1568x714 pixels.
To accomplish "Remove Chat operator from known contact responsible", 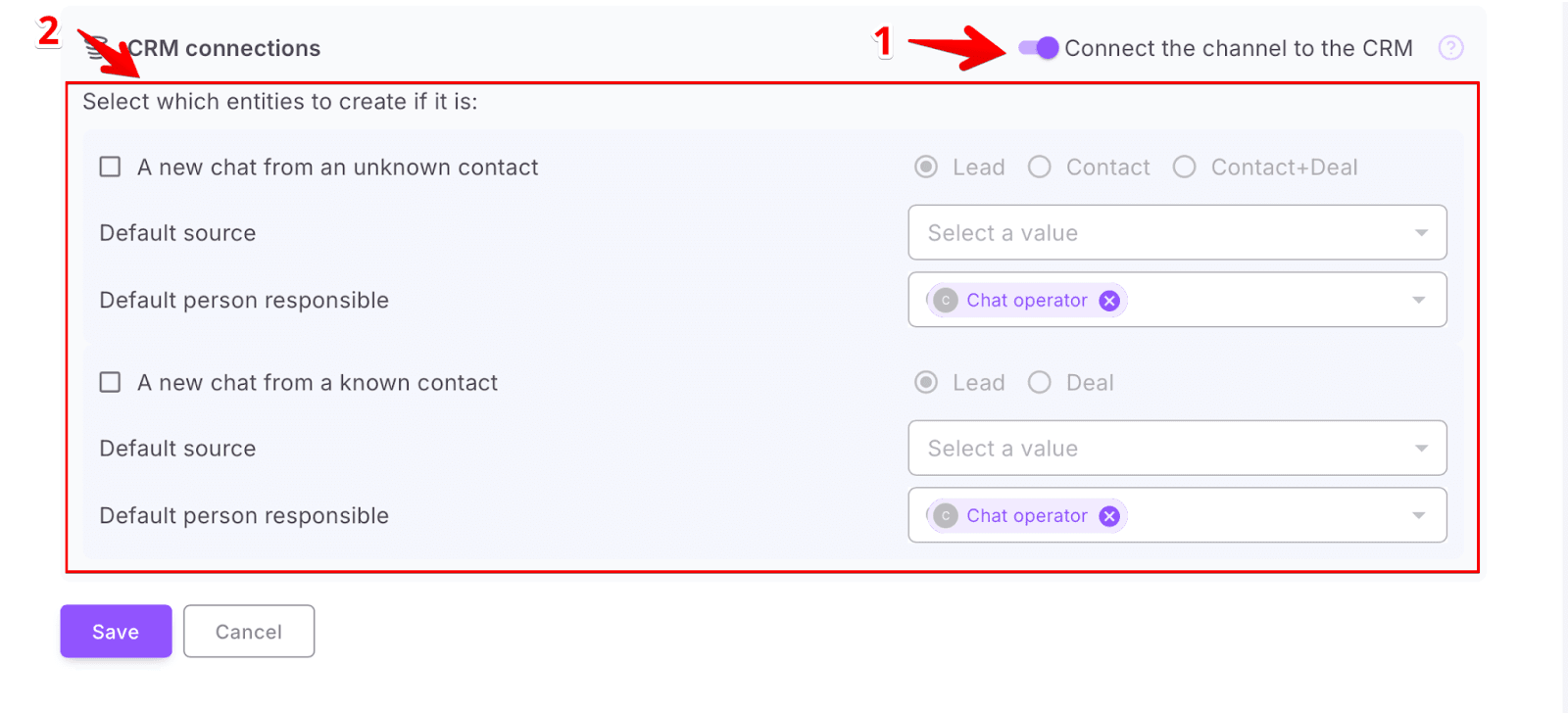I will (1109, 516).
